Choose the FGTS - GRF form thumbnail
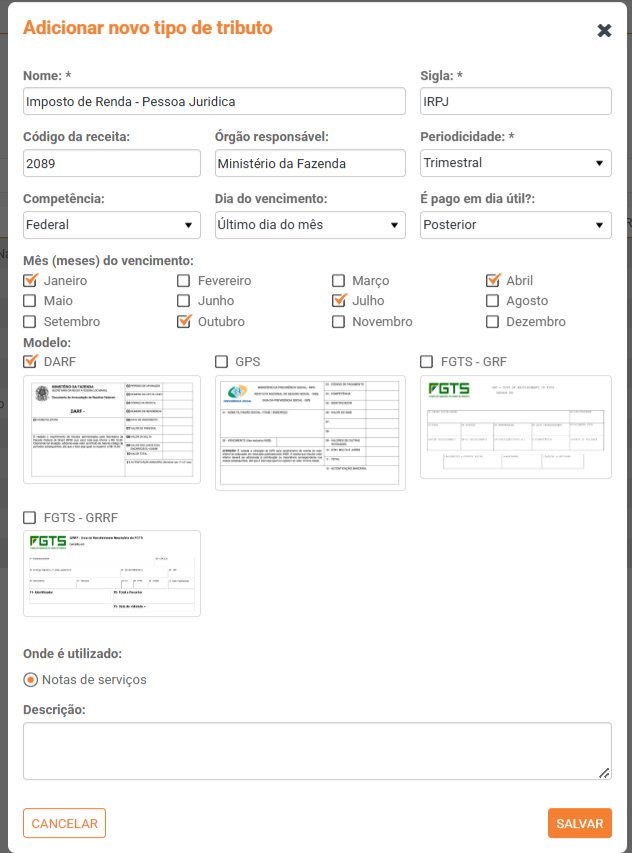632x853 pixels. coord(515,427)
